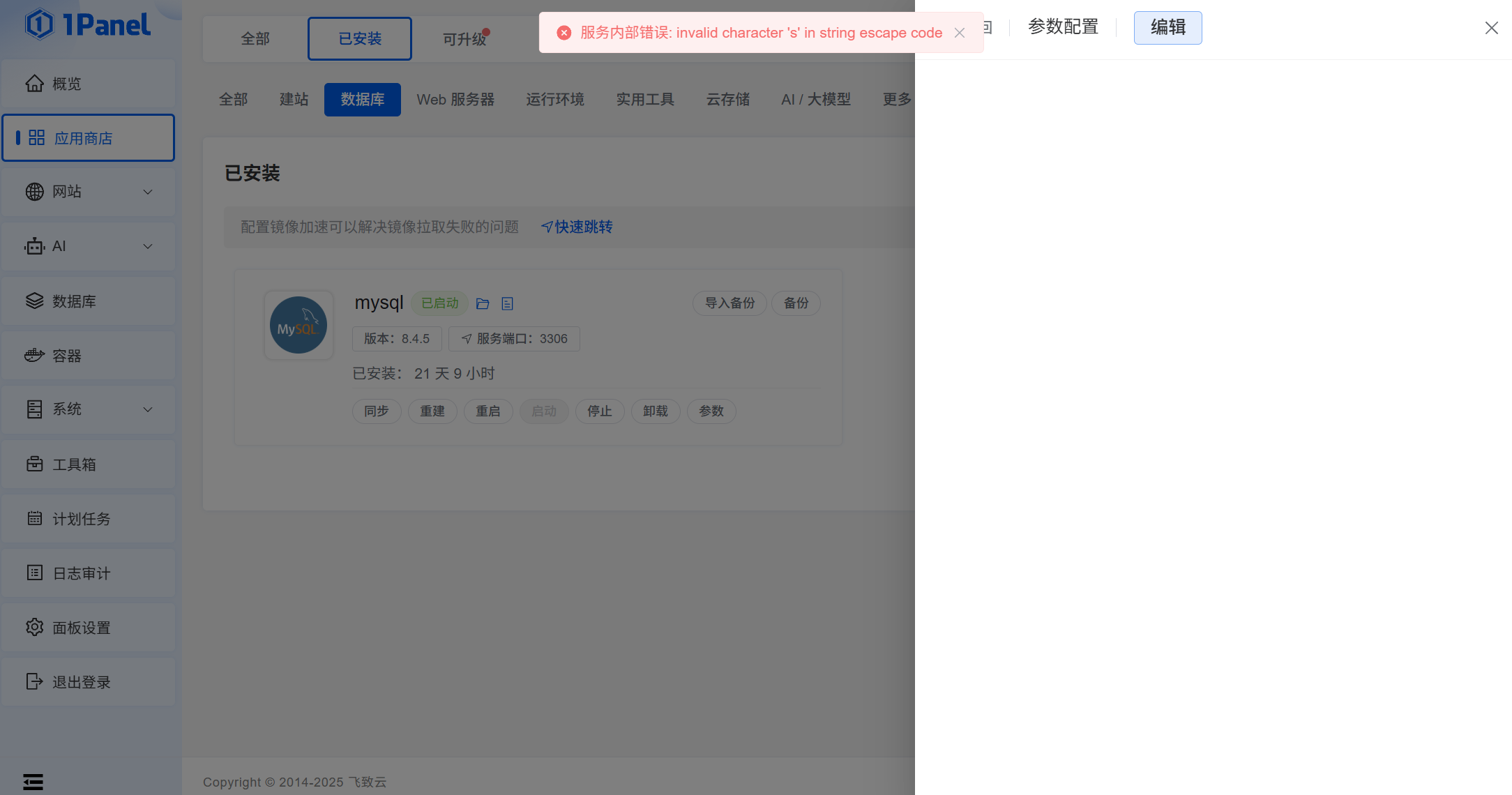Switch to the 全部 top tab
Viewport: 1512px width, 795px height.
[x=255, y=39]
